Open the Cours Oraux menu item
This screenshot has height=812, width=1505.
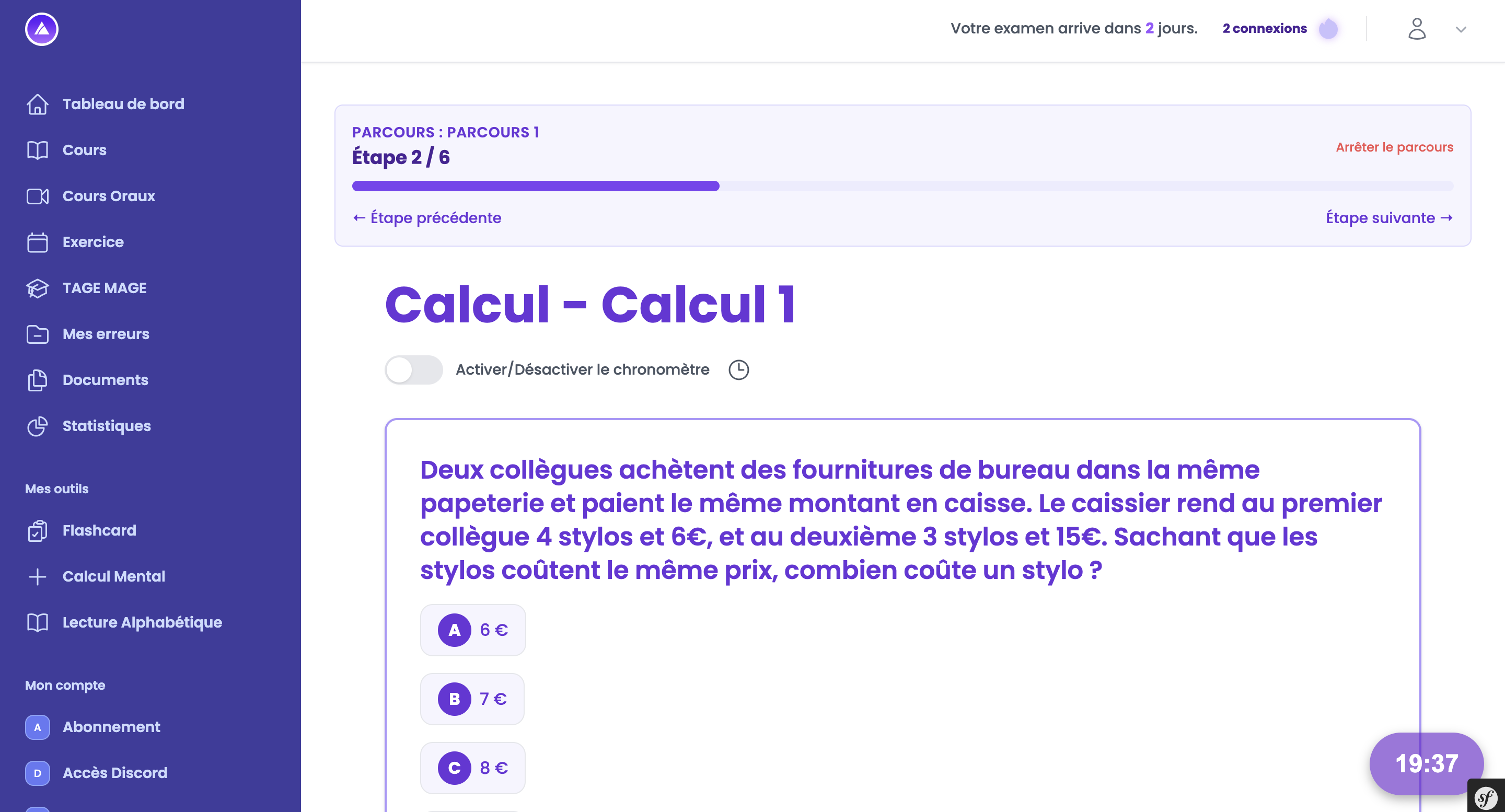tap(109, 196)
